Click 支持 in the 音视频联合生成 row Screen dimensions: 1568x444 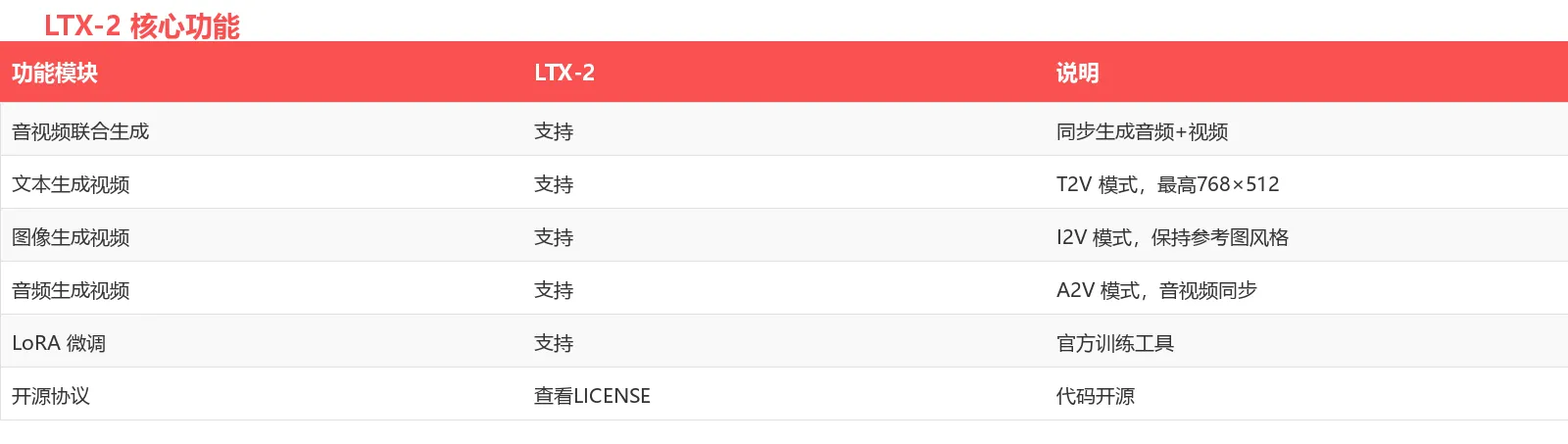pos(554,131)
